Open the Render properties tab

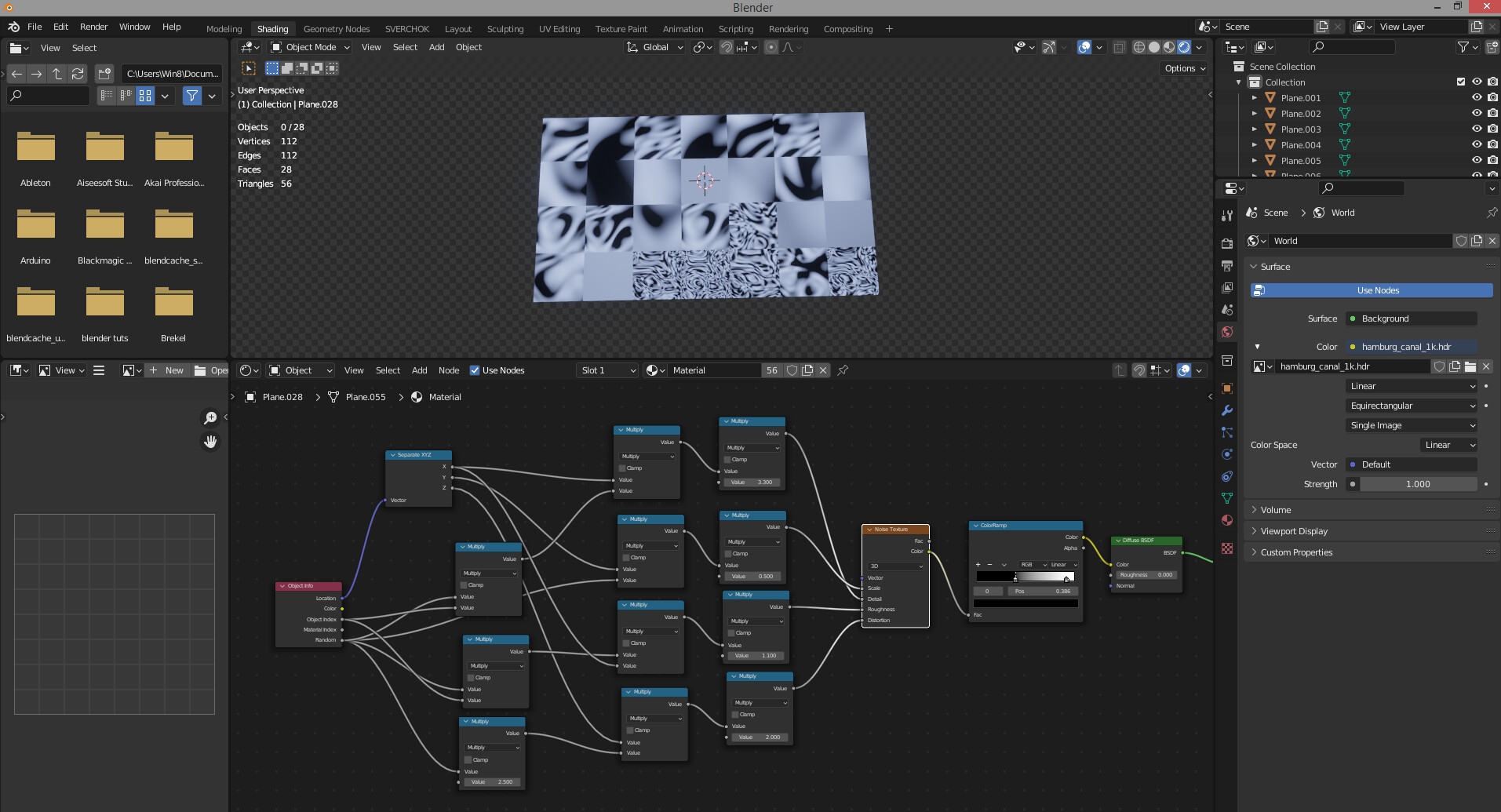click(1227, 244)
